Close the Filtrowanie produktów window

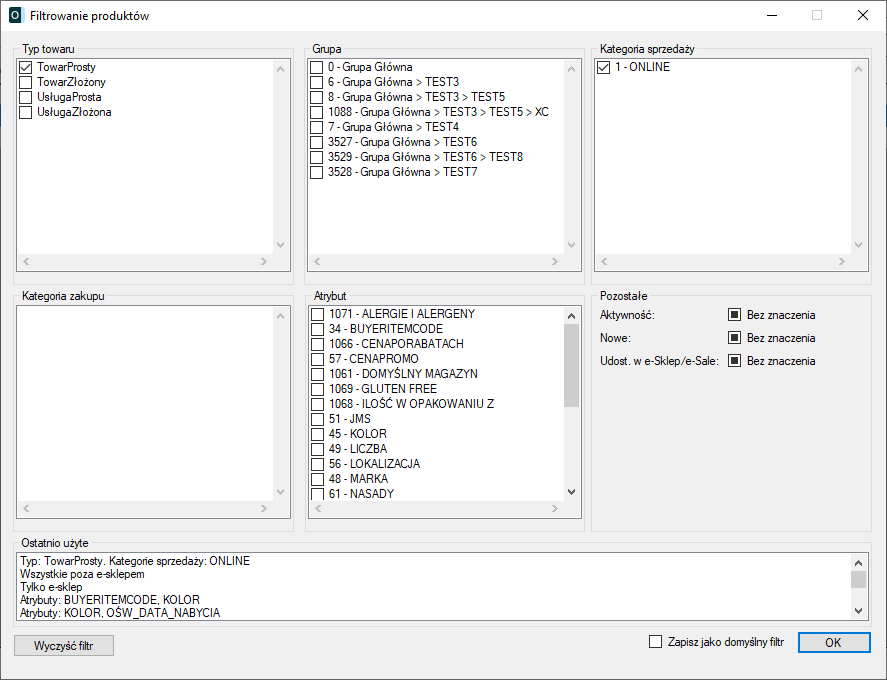click(862, 16)
